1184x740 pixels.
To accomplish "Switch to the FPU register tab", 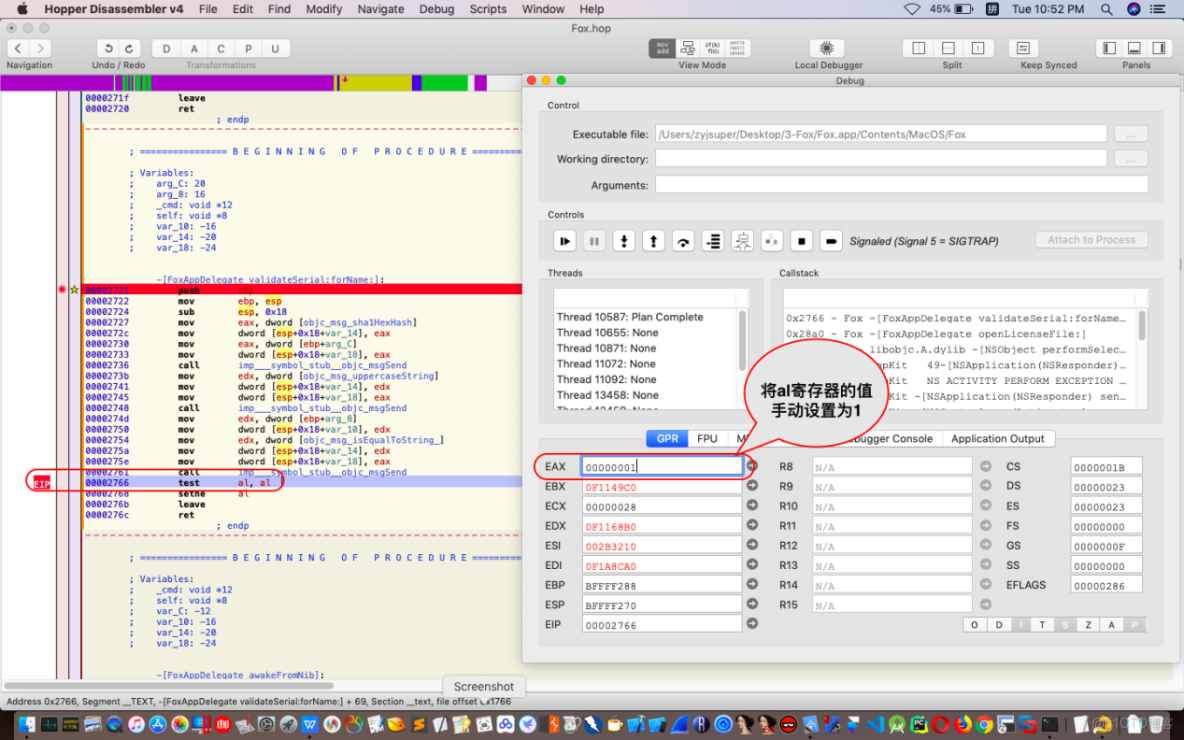I will coord(706,438).
